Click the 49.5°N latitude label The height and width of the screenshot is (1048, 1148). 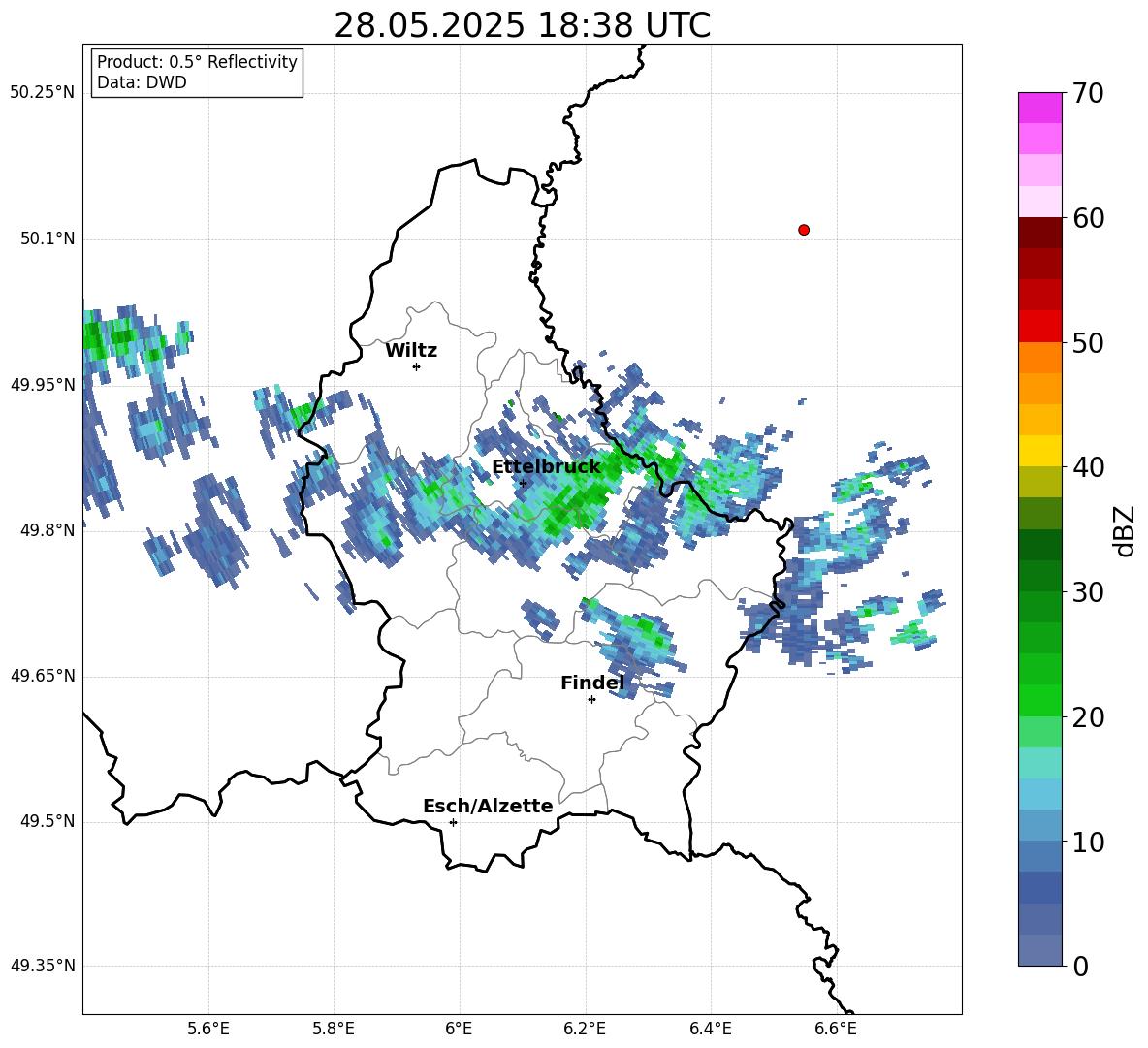(48, 821)
